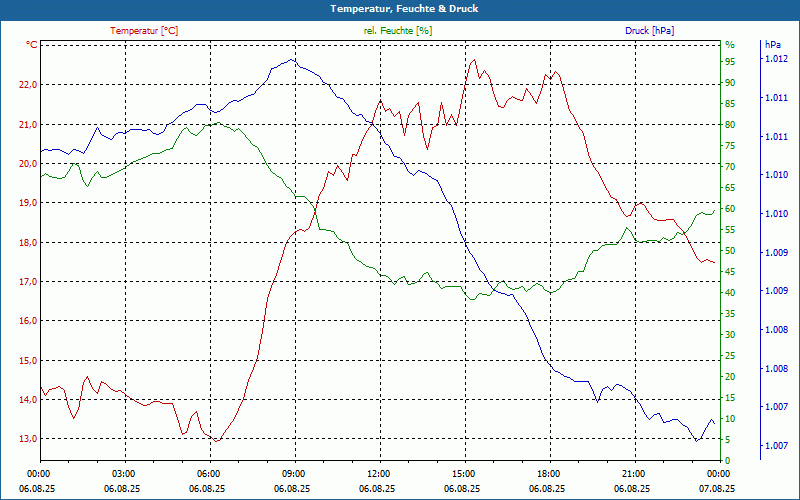Click humidity axis value "30"
This screenshot has width=800, height=500.
point(730,335)
